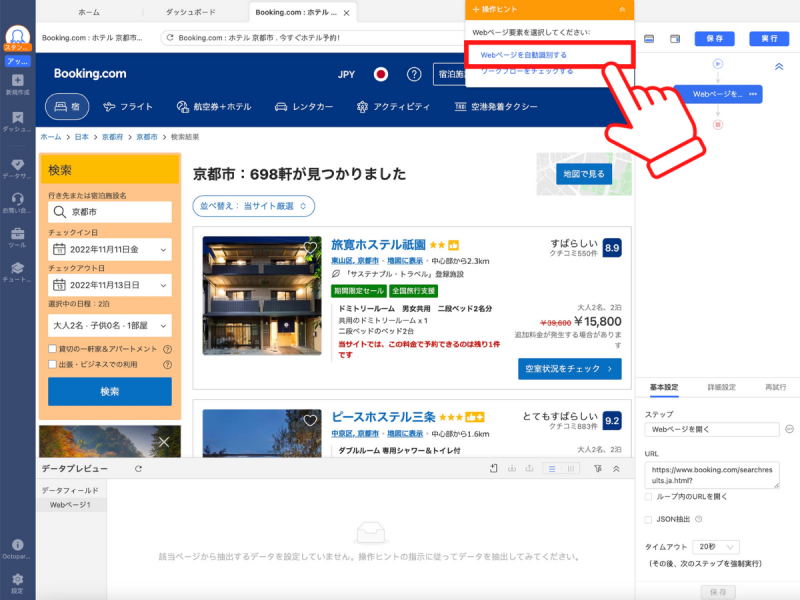Open the three dots on Webページ workflow step
Screen dimensions: 800x600
(x=753, y=94)
